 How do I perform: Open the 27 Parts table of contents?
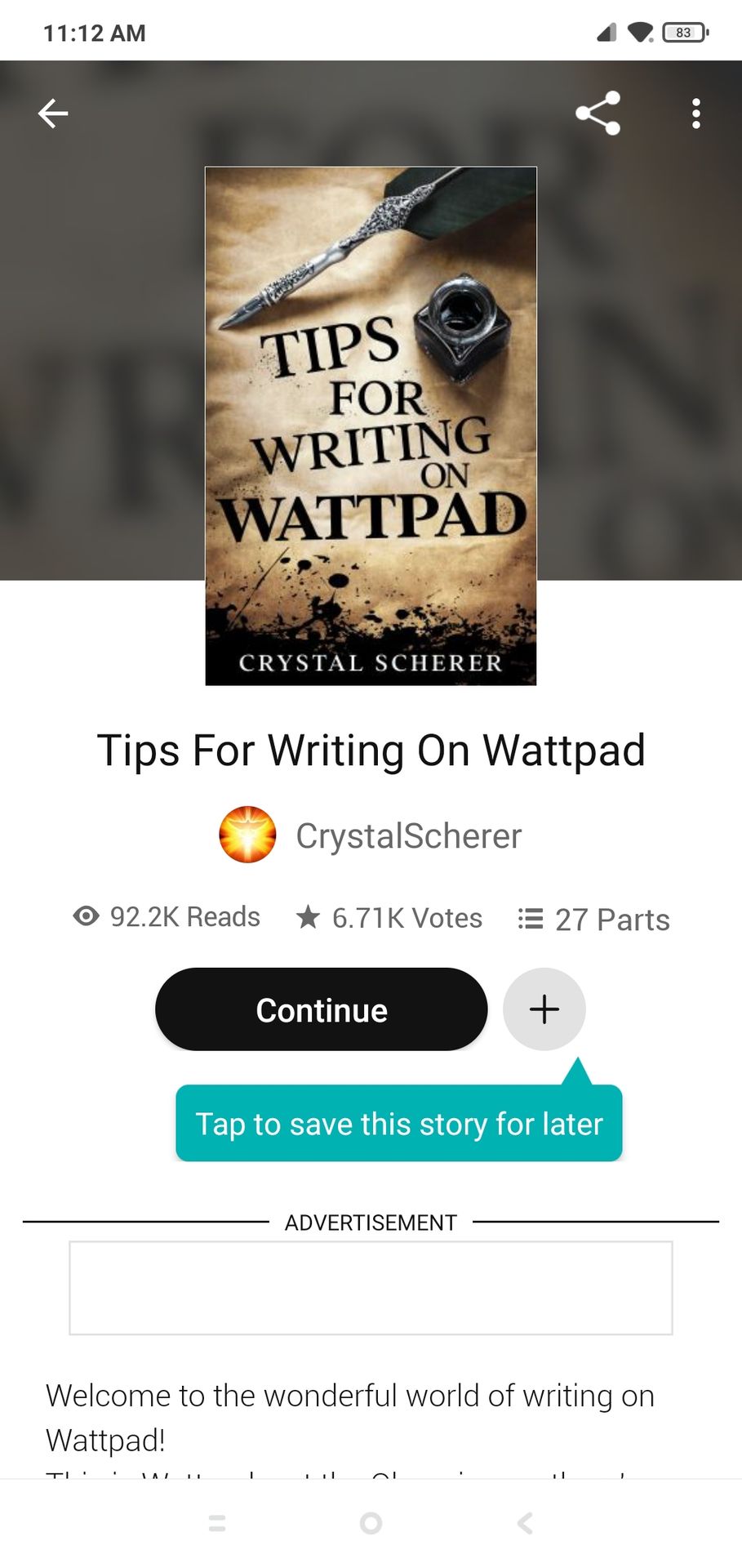612,920
